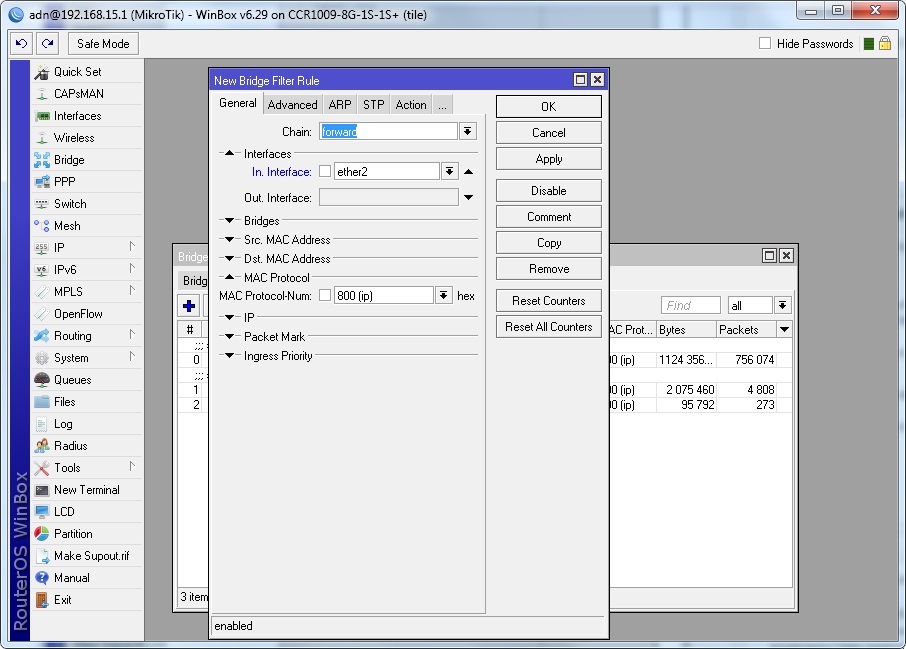Viewport: 906px width, 649px height.
Task: Click the Find search field
Action: [x=690, y=306]
